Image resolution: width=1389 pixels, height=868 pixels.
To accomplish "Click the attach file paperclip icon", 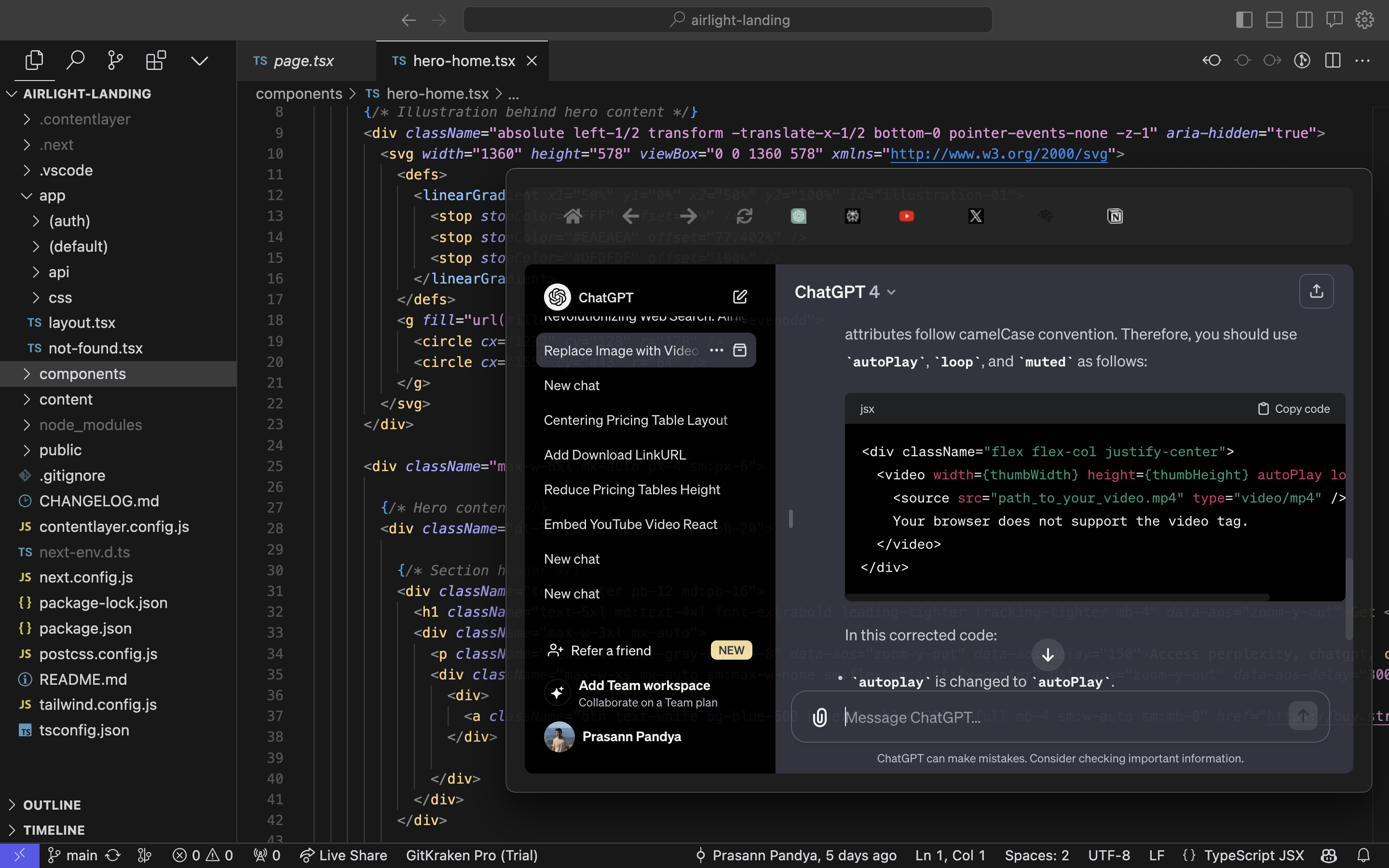I will (x=819, y=717).
